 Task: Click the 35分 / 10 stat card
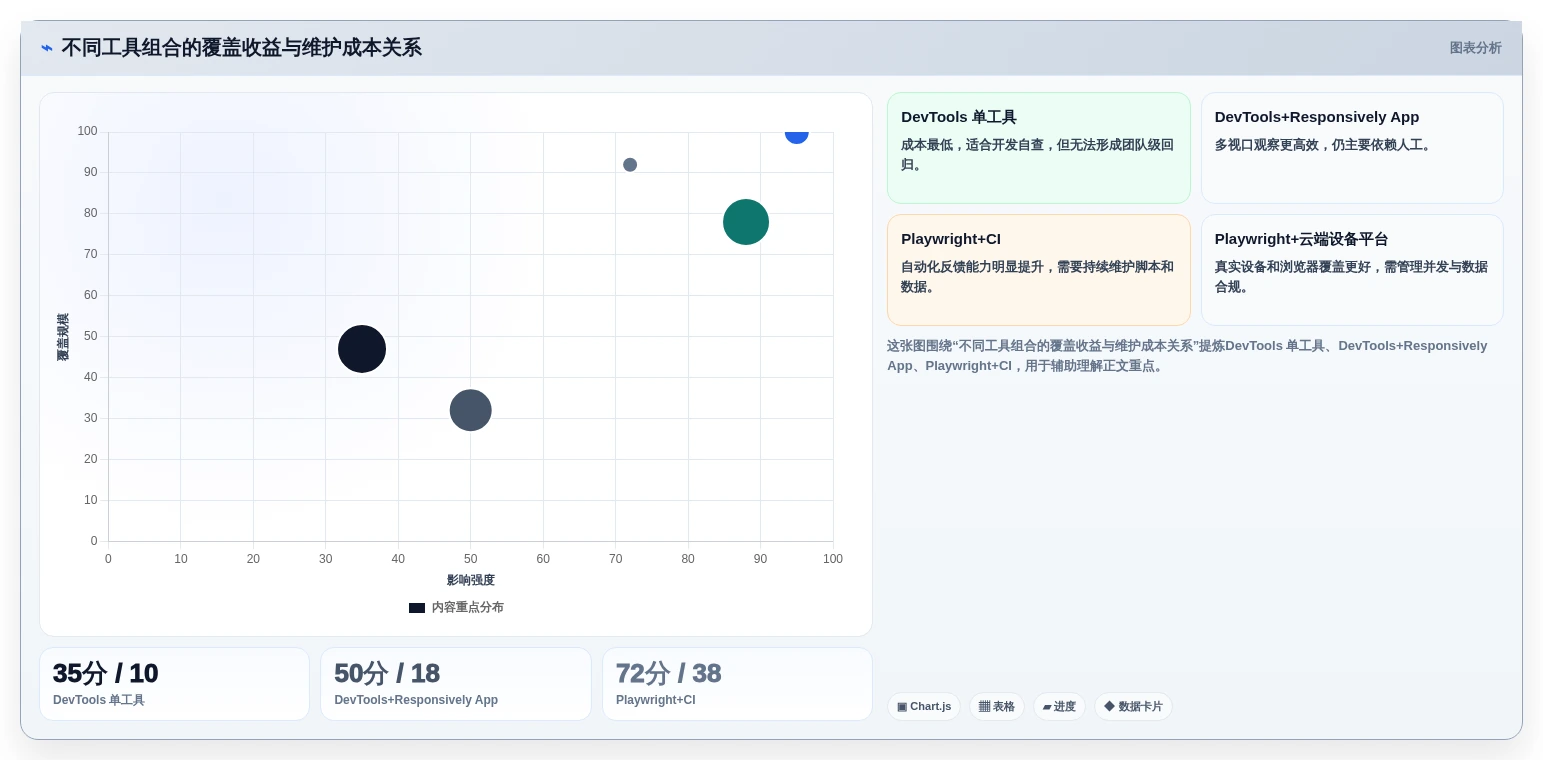(175, 684)
